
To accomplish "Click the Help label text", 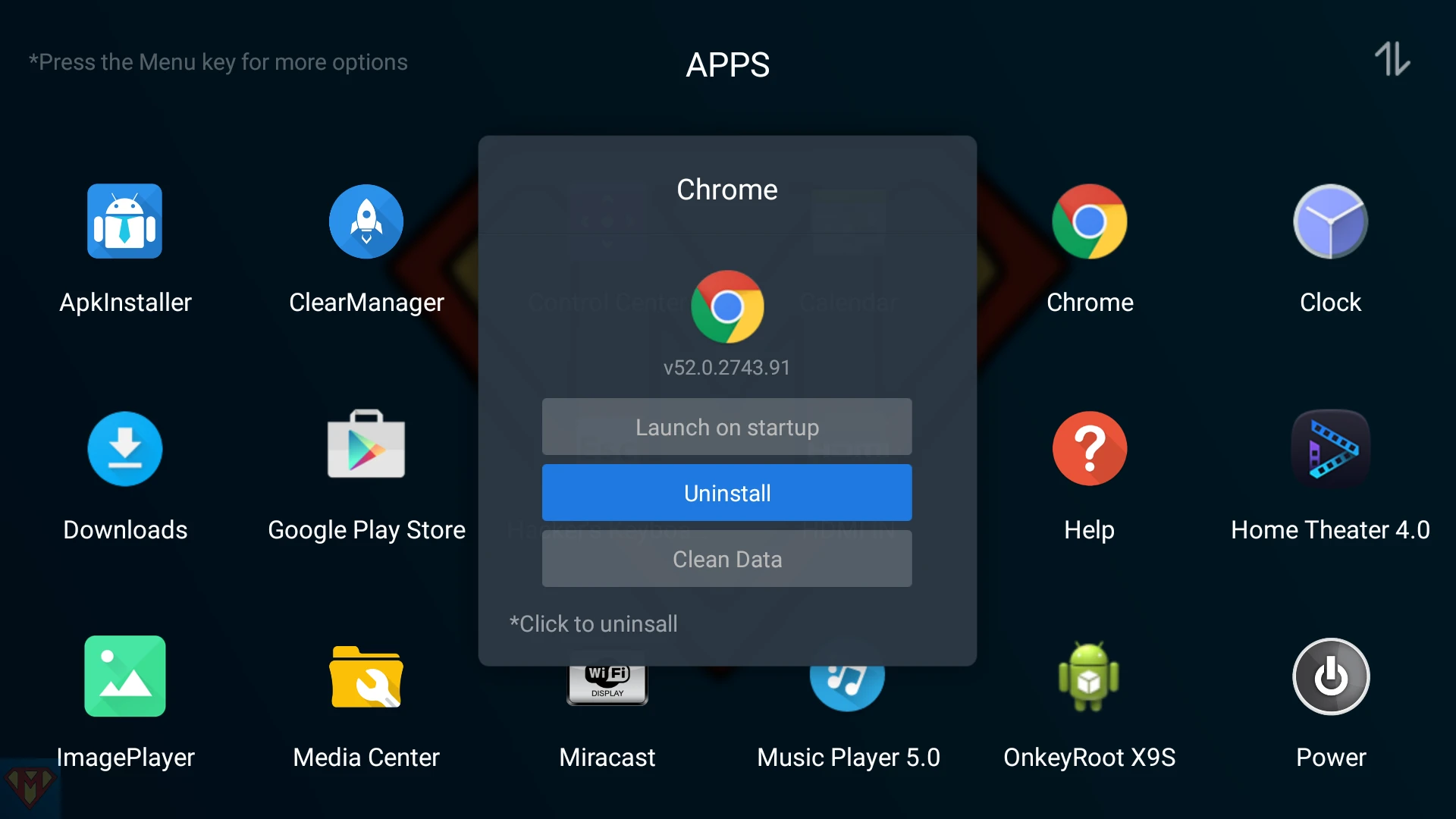I will (1090, 530).
